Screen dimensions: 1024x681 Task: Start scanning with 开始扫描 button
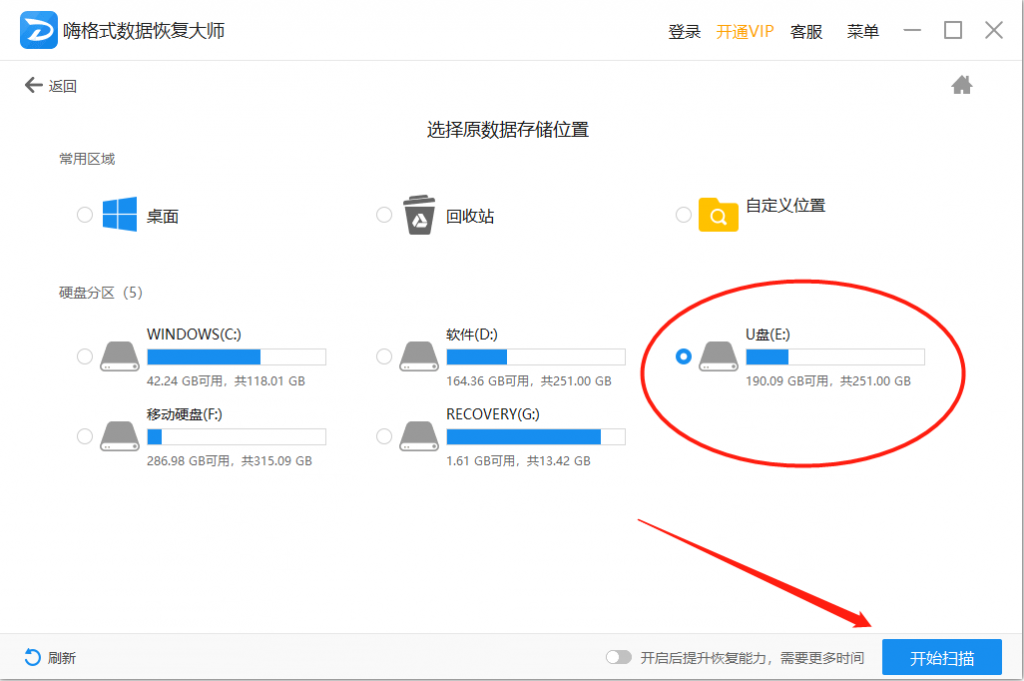pyautogui.click(x=942, y=657)
